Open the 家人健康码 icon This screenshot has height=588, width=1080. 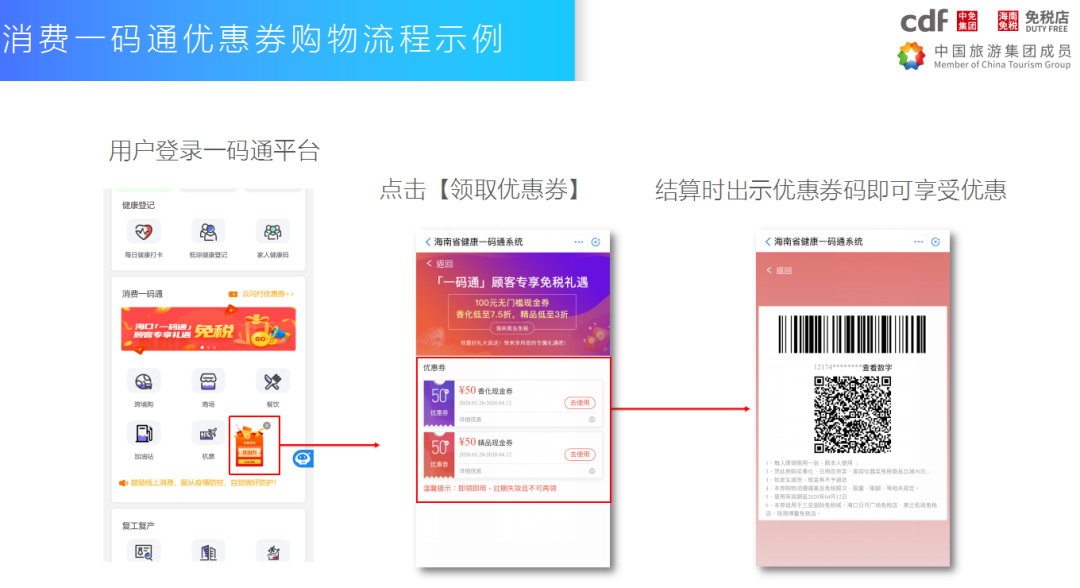click(x=272, y=232)
